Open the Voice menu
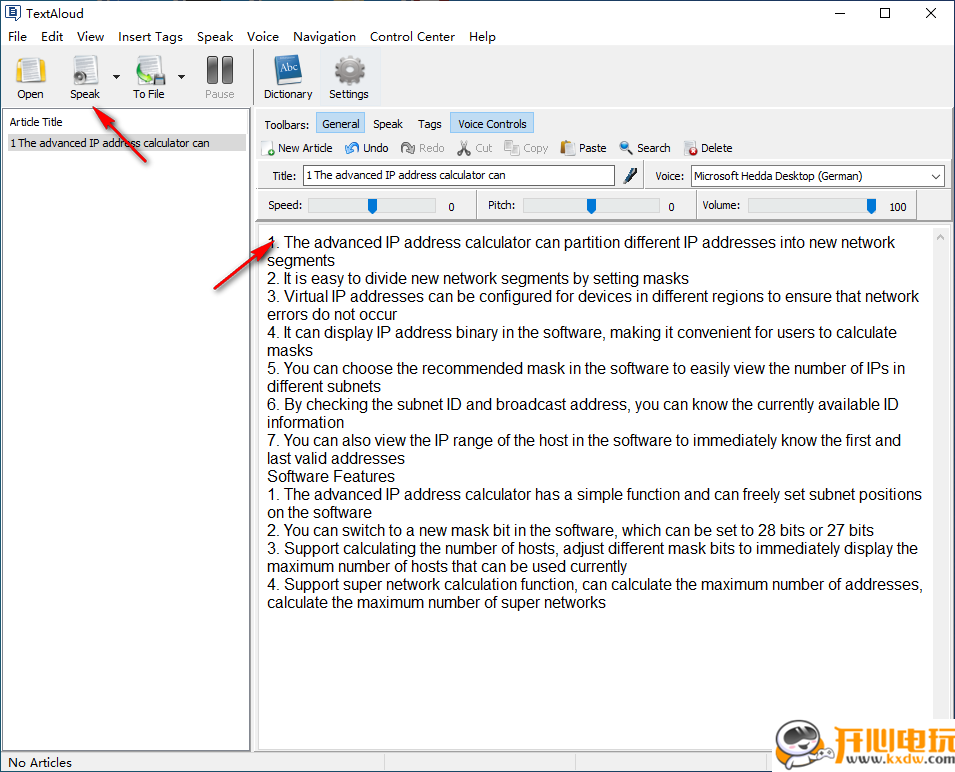 point(263,37)
